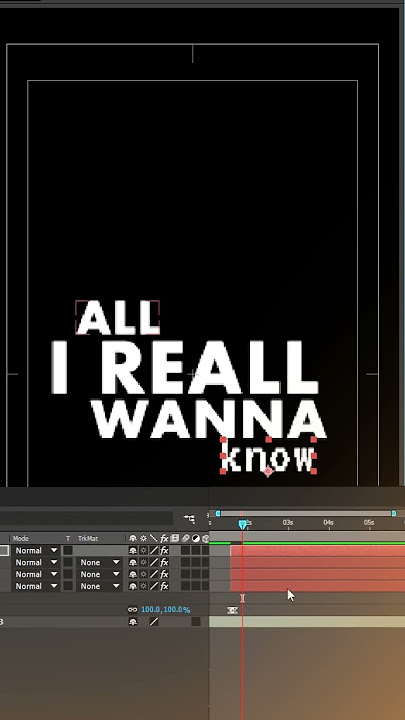
Task: Select the I REALL text in viewer
Action: tap(185, 368)
